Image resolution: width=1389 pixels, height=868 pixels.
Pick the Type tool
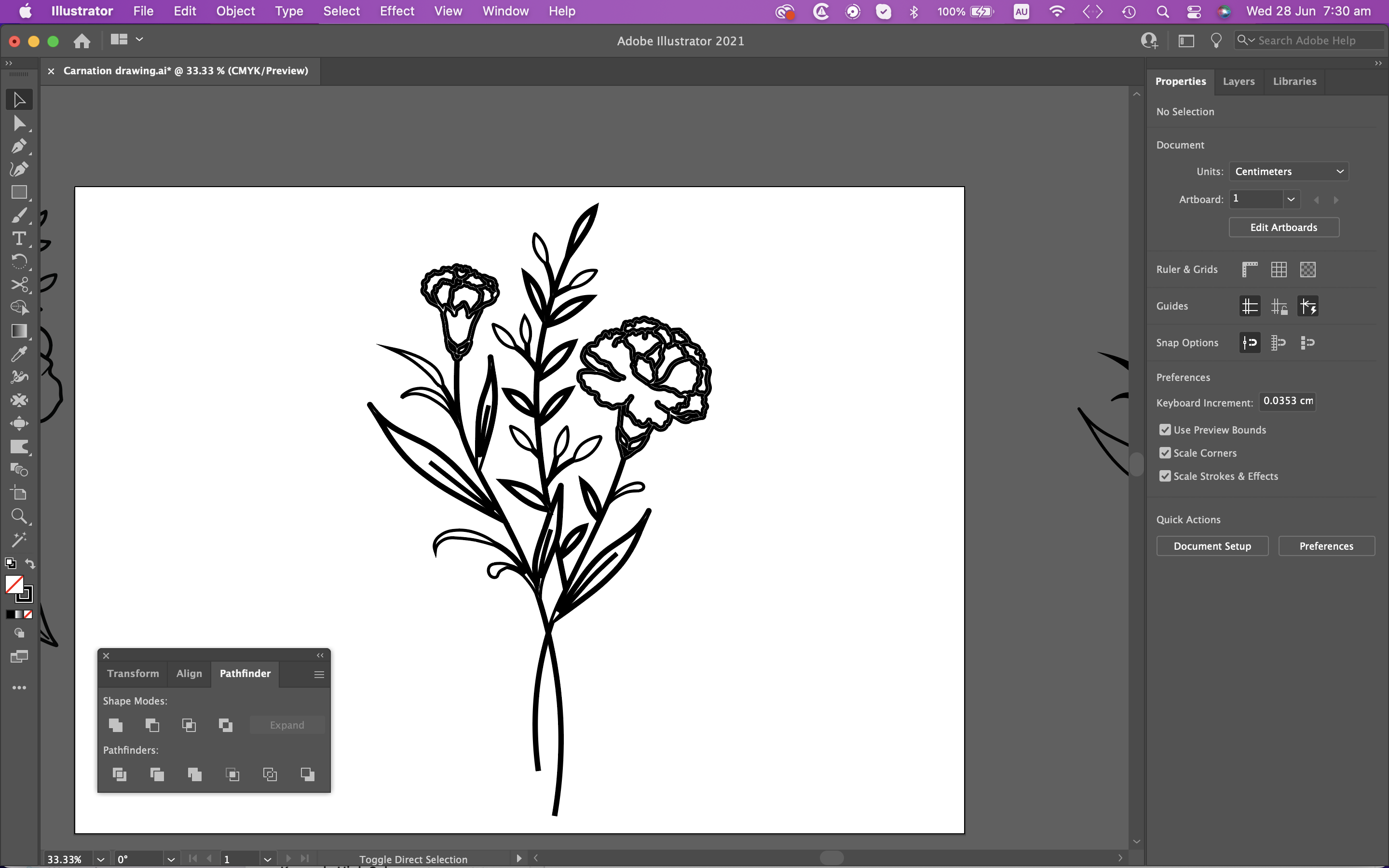tap(19, 238)
